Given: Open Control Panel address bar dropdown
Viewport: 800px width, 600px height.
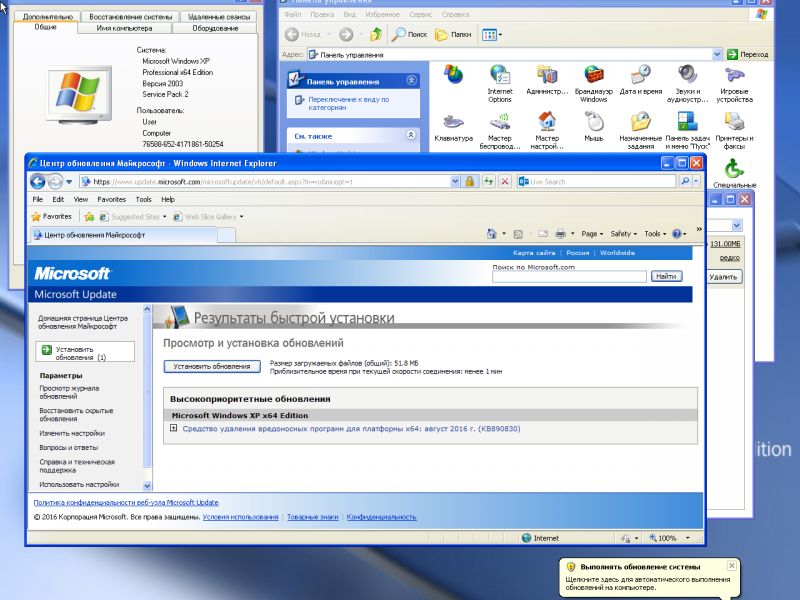Looking at the screenshot, I should click(x=717, y=54).
